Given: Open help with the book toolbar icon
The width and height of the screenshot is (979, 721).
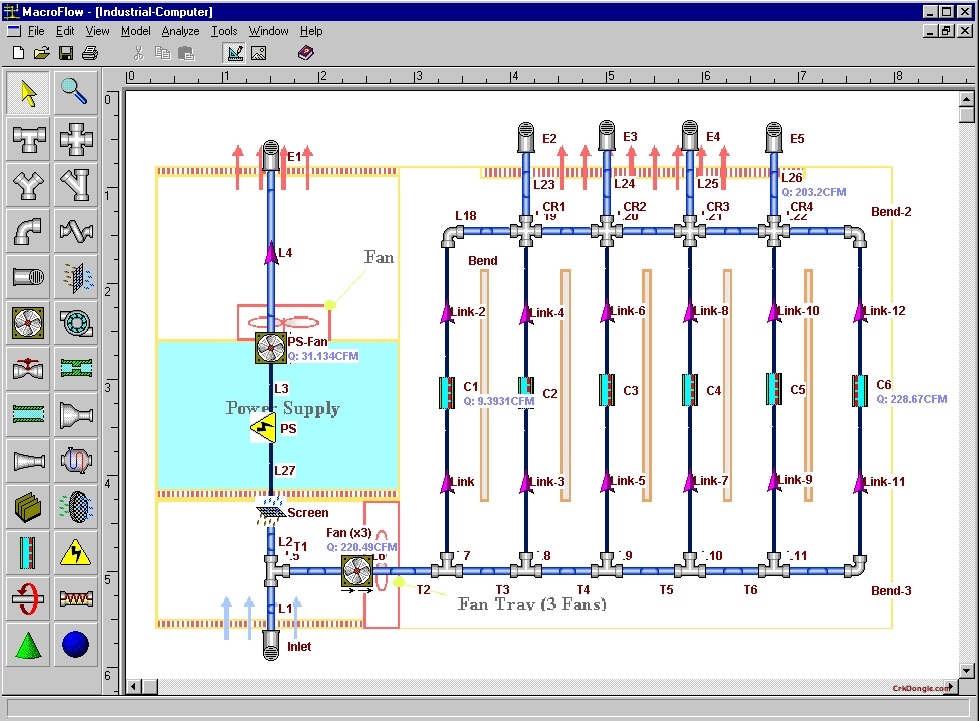Looking at the screenshot, I should coord(306,52).
